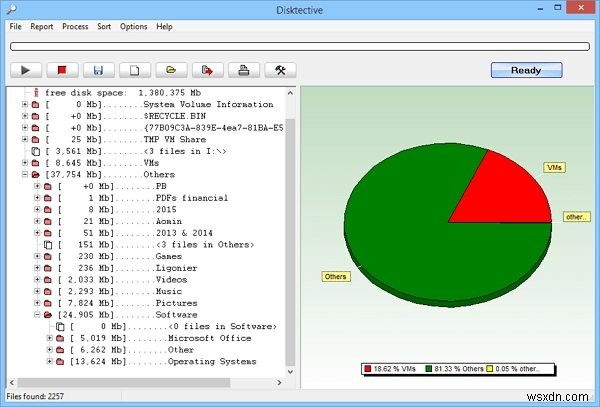This screenshot has height=407, width=600.
Task: Stop the scan with the red square
Action: (62, 70)
